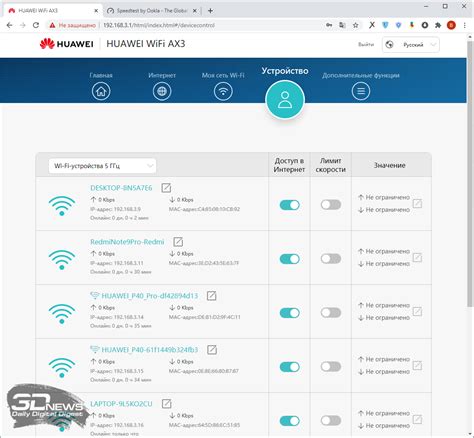Edit speed limit values for LAPTOP-9L5KO2CU
474x438 pixels.
click(x=417, y=419)
